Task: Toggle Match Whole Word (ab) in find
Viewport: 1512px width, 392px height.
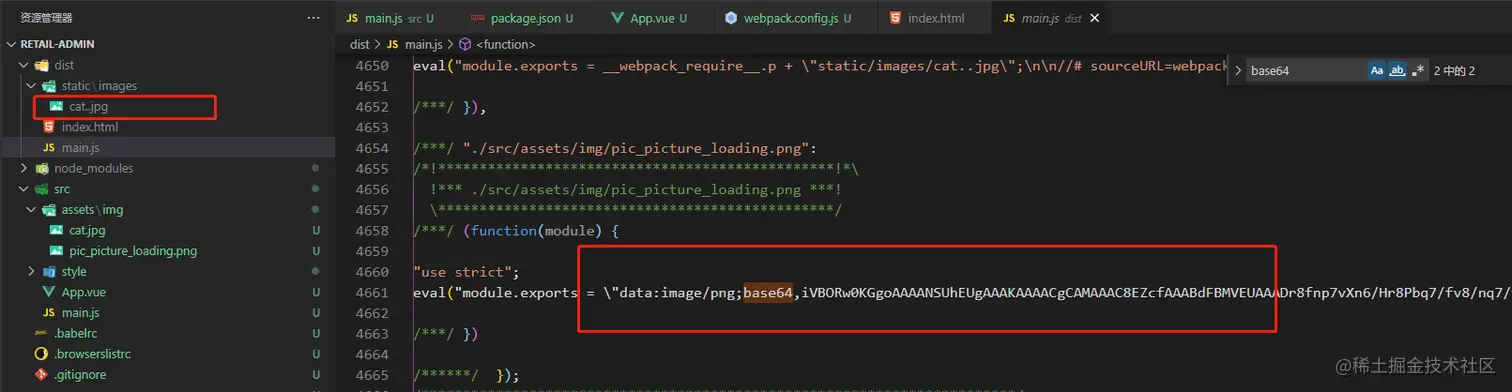Action: (x=1398, y=71)
